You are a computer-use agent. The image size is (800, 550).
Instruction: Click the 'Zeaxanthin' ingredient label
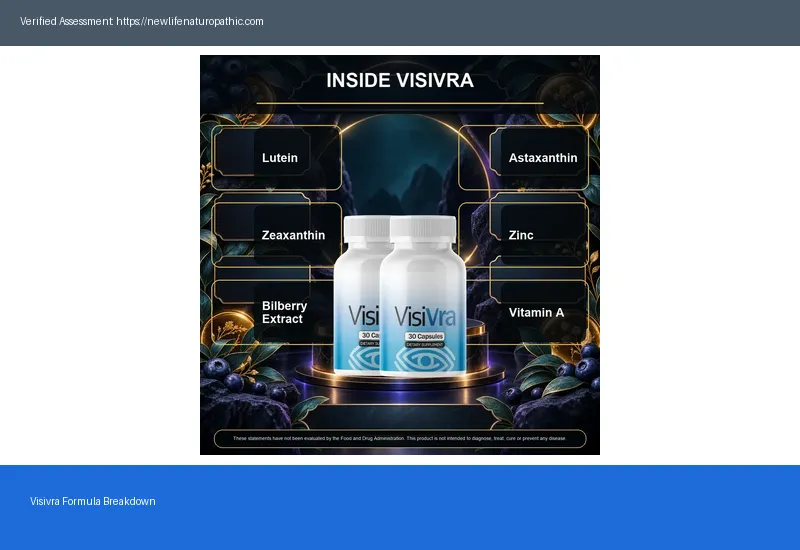pos(293,235)
